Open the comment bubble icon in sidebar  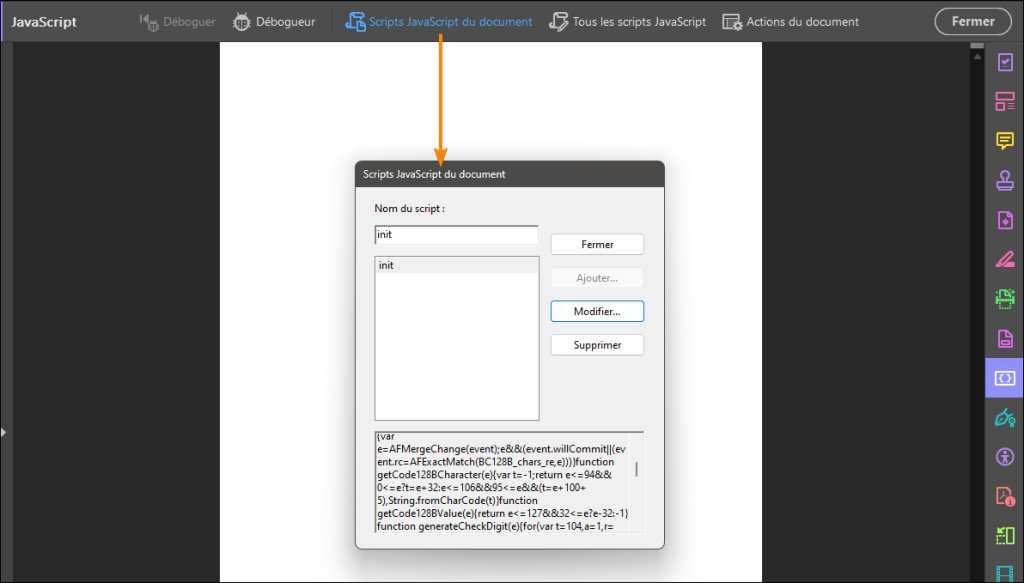pos(1004,141)
